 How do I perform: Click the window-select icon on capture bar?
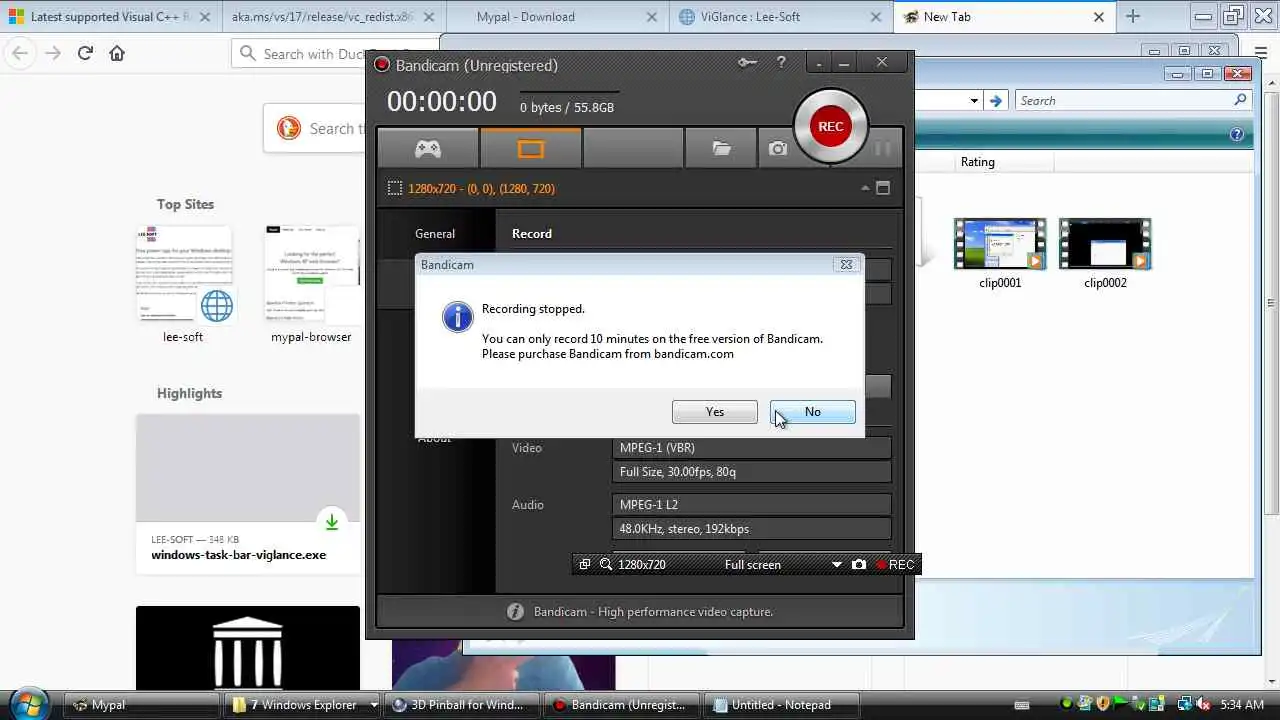585,565
